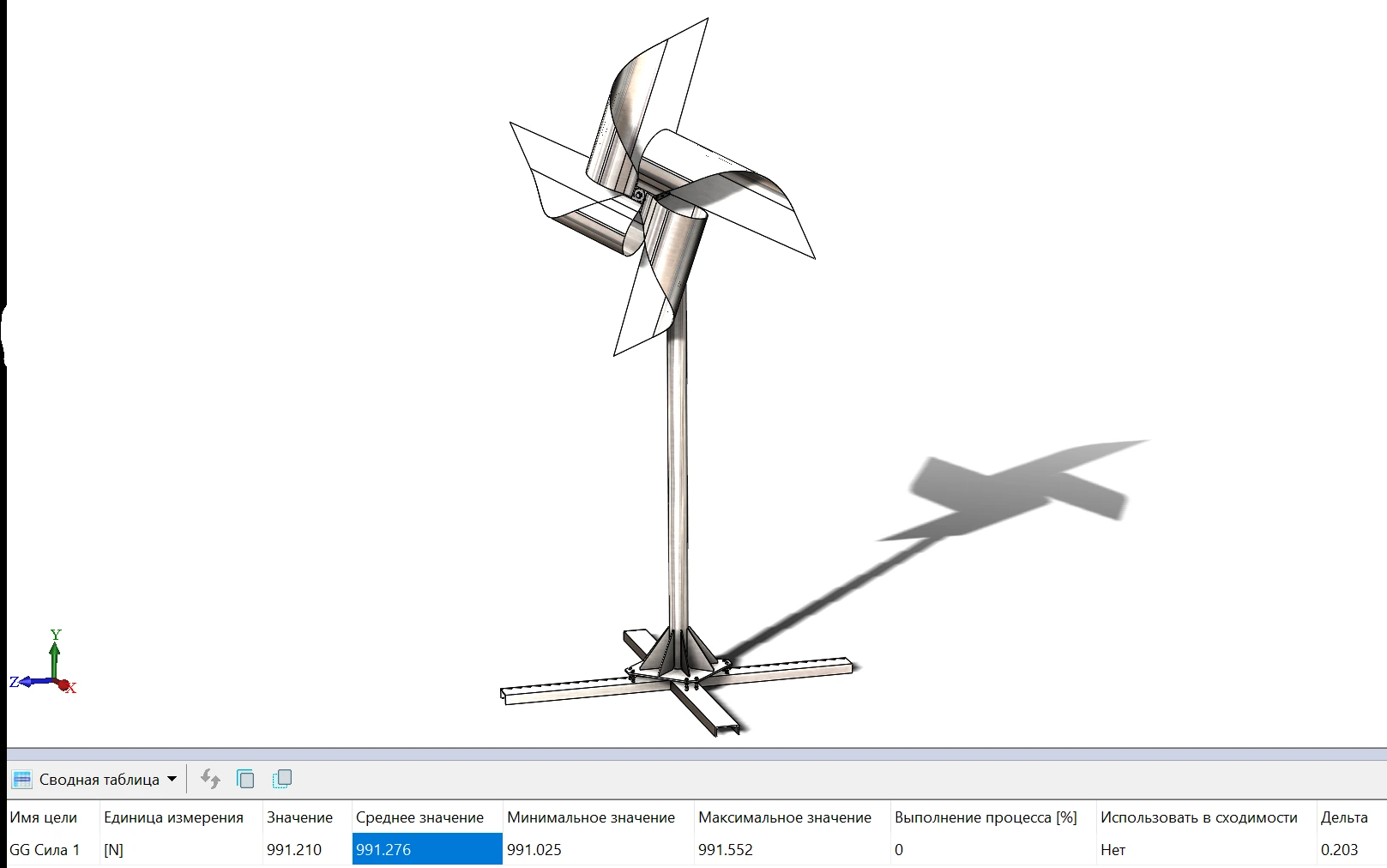Sort by Среднее значение column header

tap(419, 817)
